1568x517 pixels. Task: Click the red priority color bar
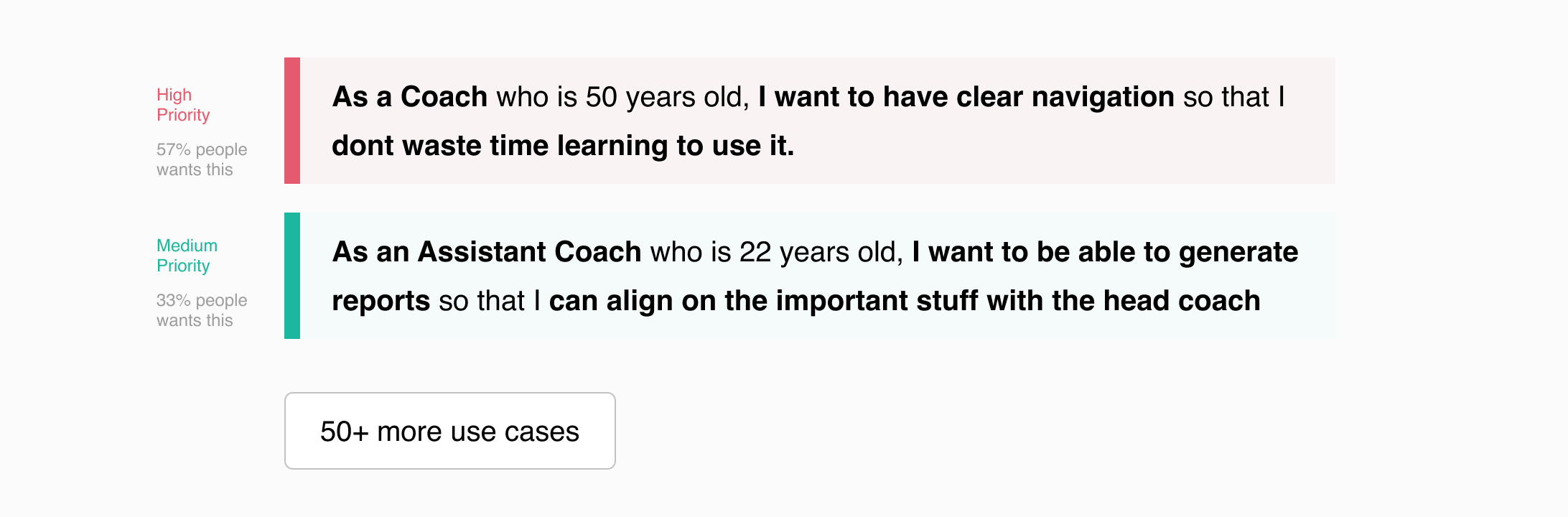click(x=292, y=121)
